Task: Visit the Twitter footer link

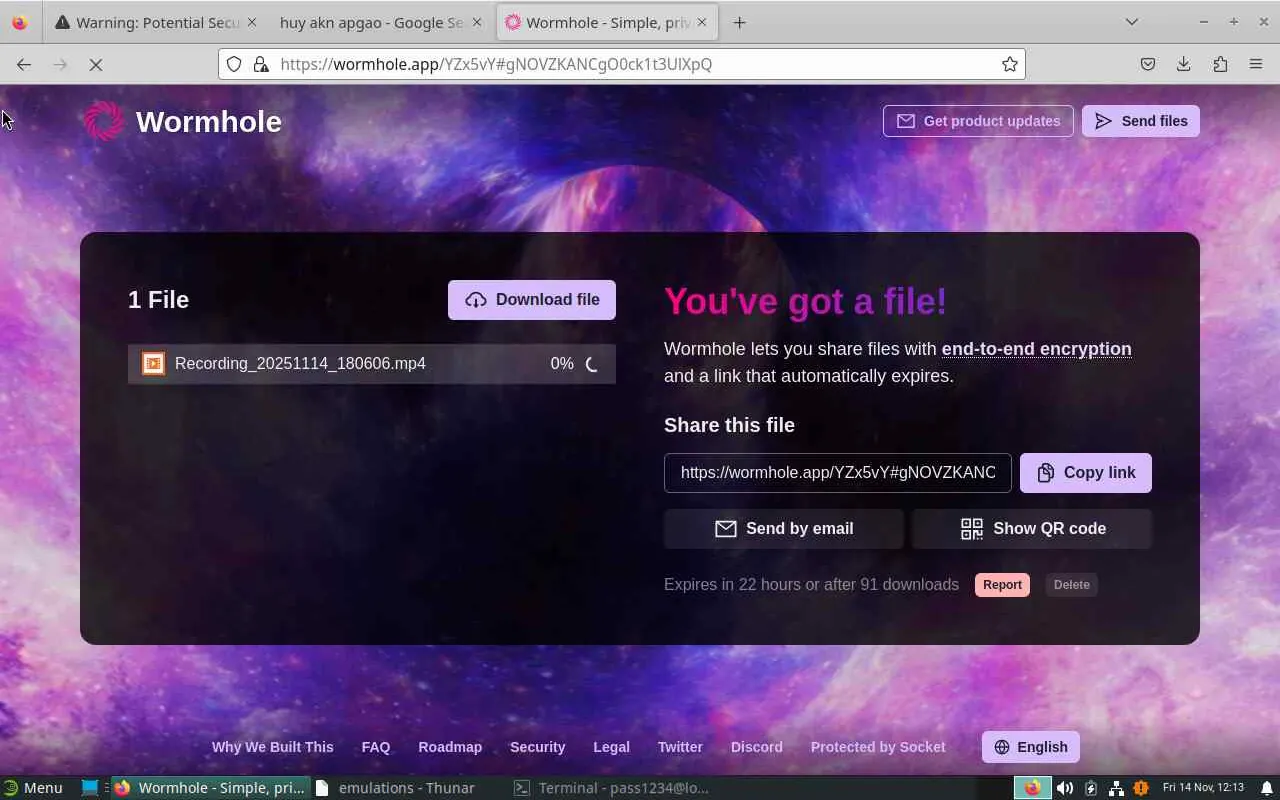Action: pos(680,747)
